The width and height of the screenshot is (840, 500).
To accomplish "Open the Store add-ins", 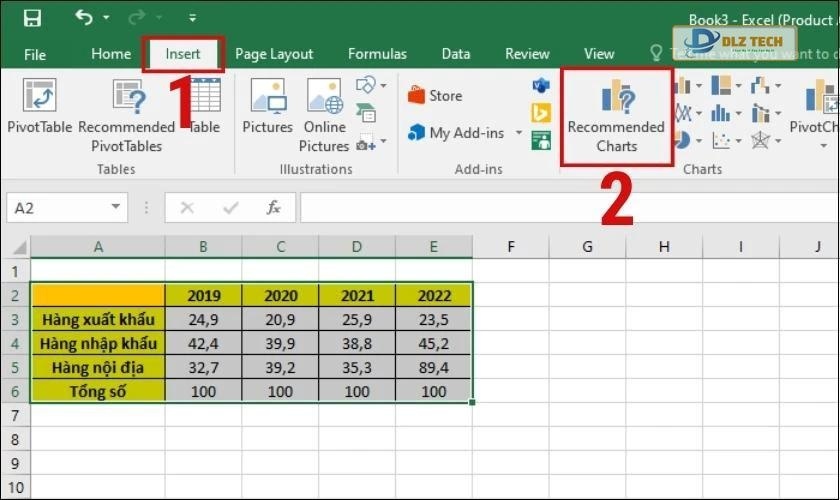I will coord(435,96).
